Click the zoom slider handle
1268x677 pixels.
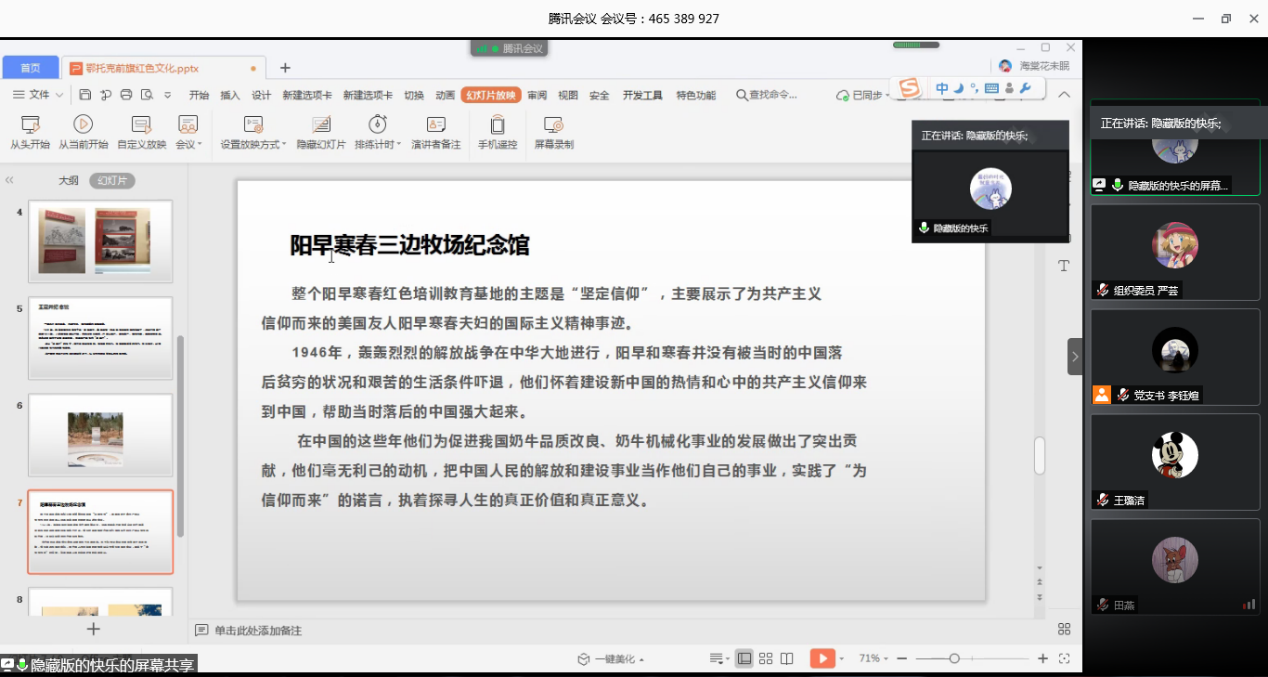pyautogui.click(x=955, y=658)
